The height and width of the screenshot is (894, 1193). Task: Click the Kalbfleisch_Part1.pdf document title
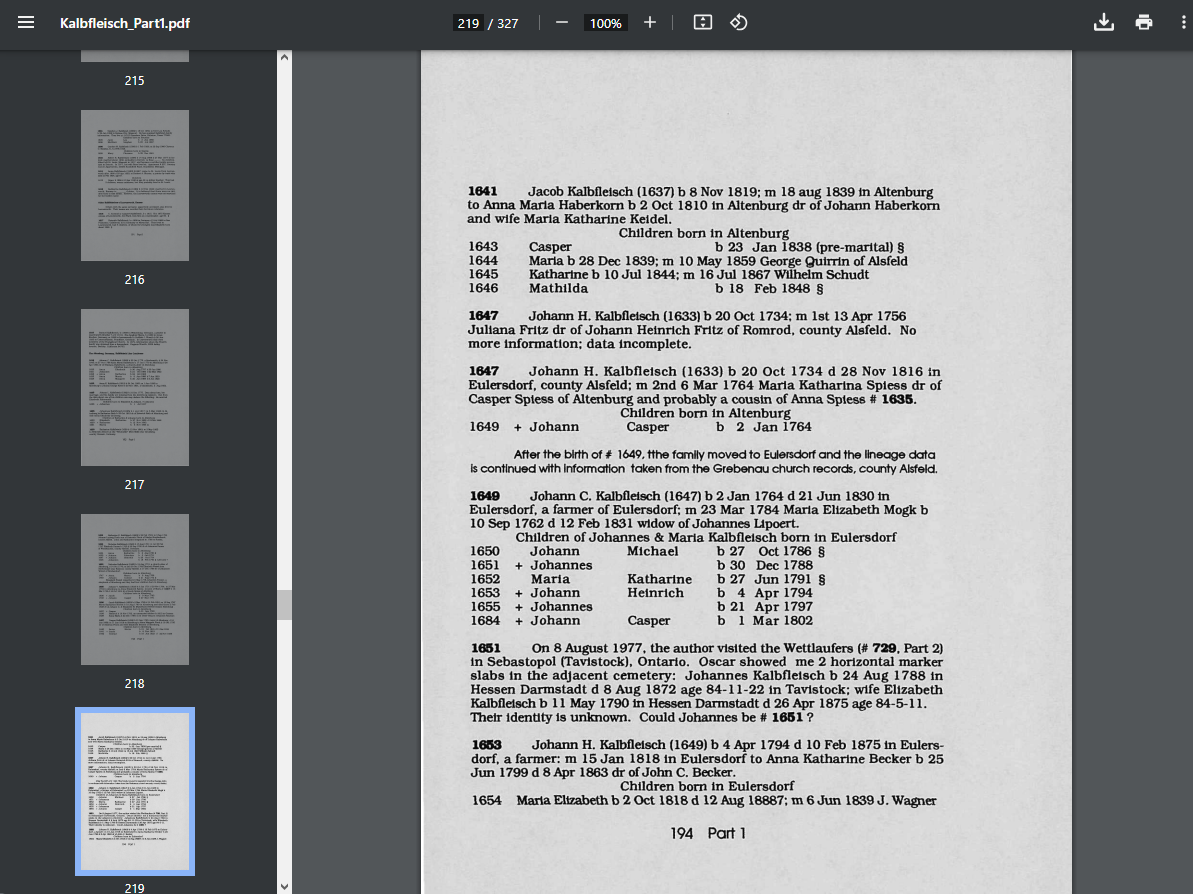[x=125, y=24]
